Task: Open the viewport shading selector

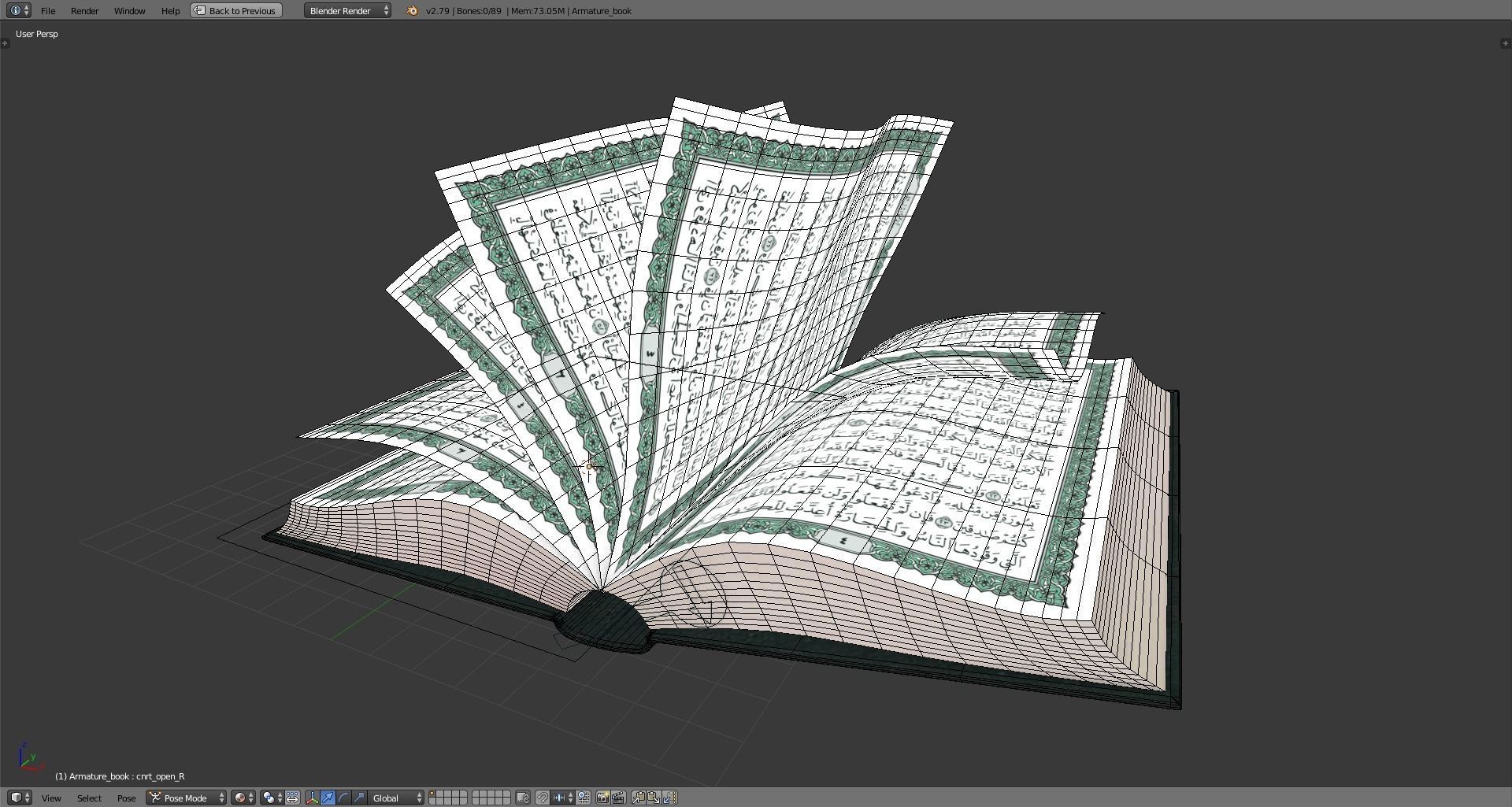Action: point(243,798)
